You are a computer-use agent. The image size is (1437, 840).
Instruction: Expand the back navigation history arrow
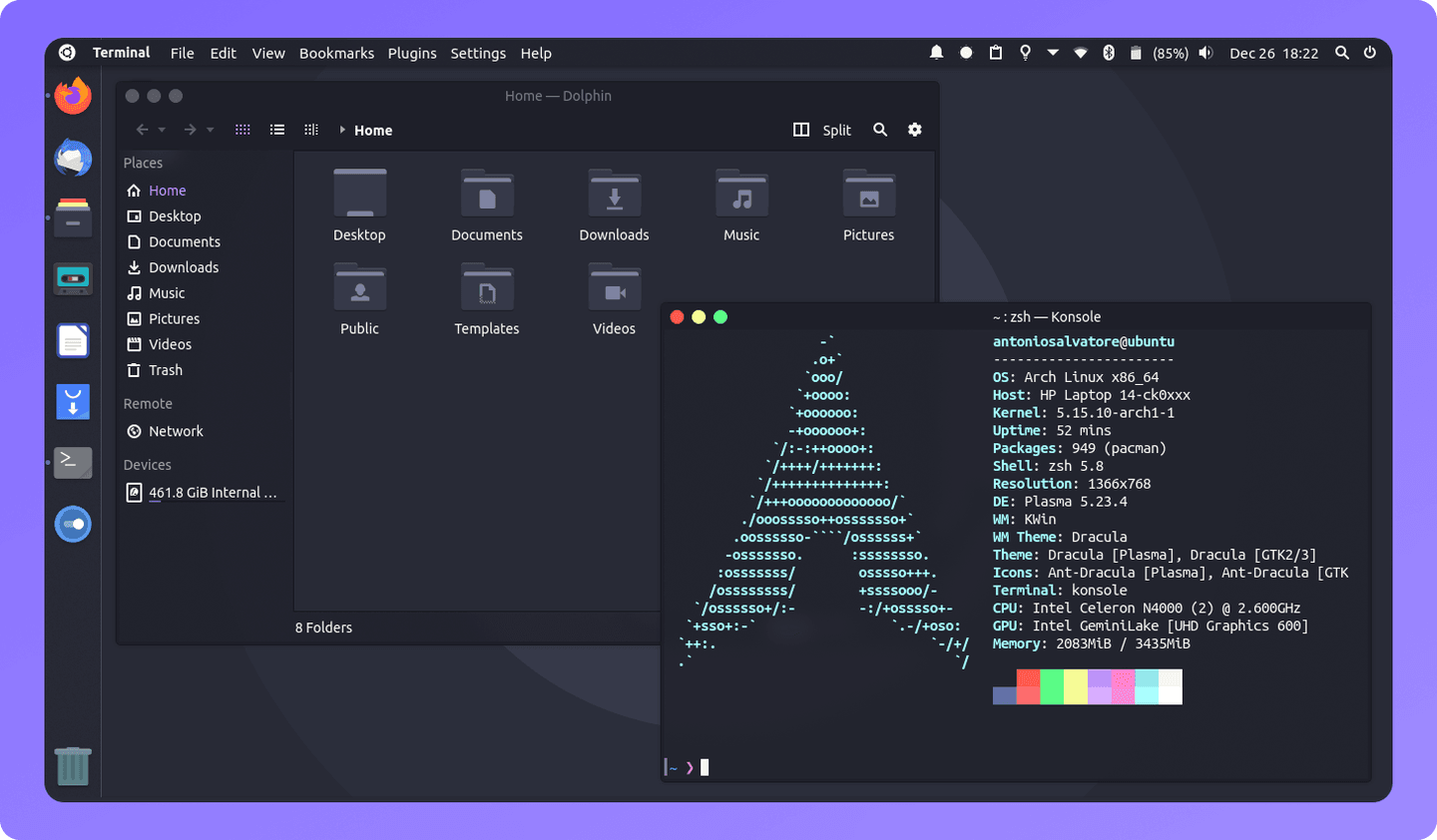[161, 129]
